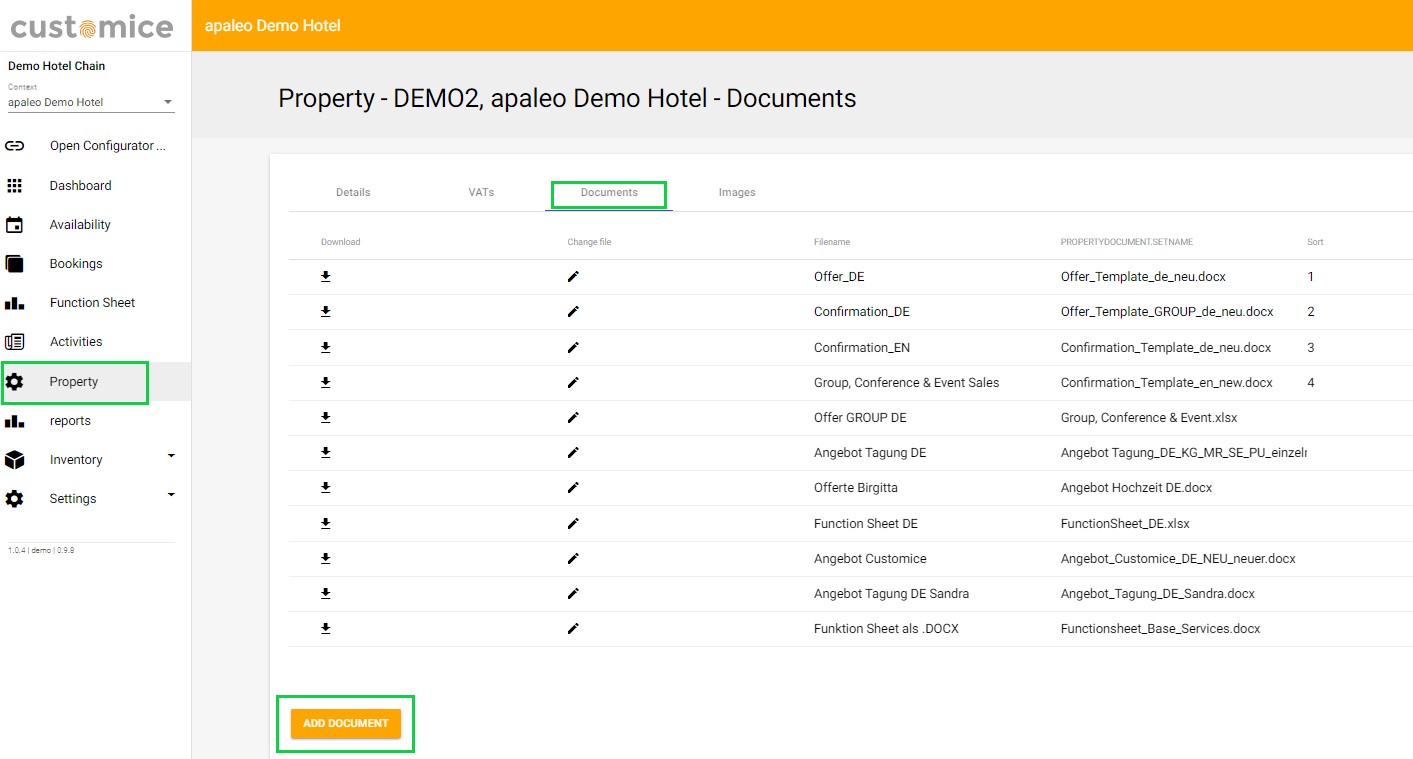Select FunctionSheet_DE.xlsx cell
This screenshot has width=1413, height=759.
(x=1125, y=523)
